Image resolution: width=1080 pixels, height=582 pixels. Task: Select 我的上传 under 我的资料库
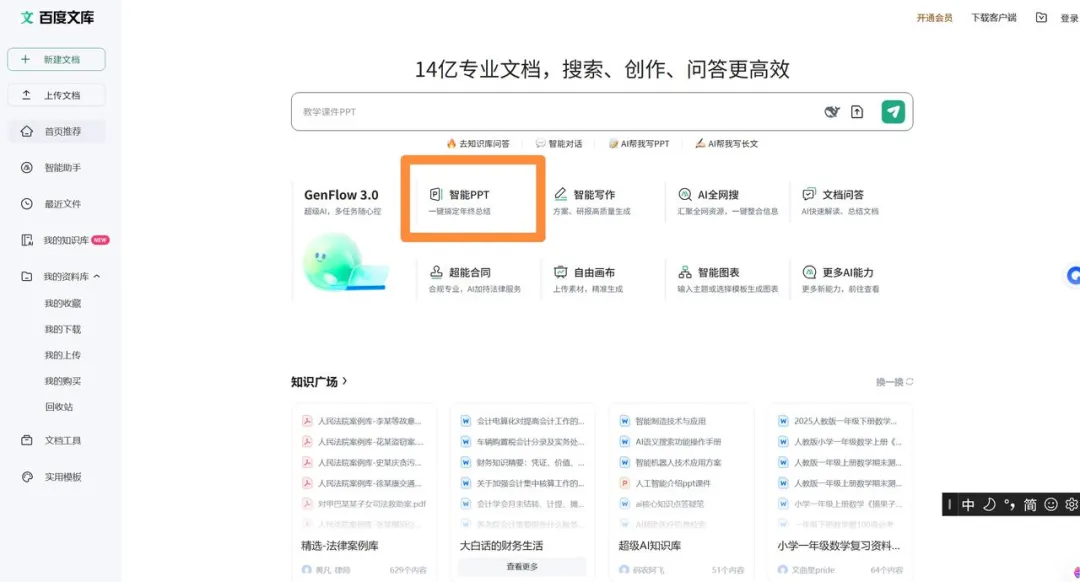(63, 355)
